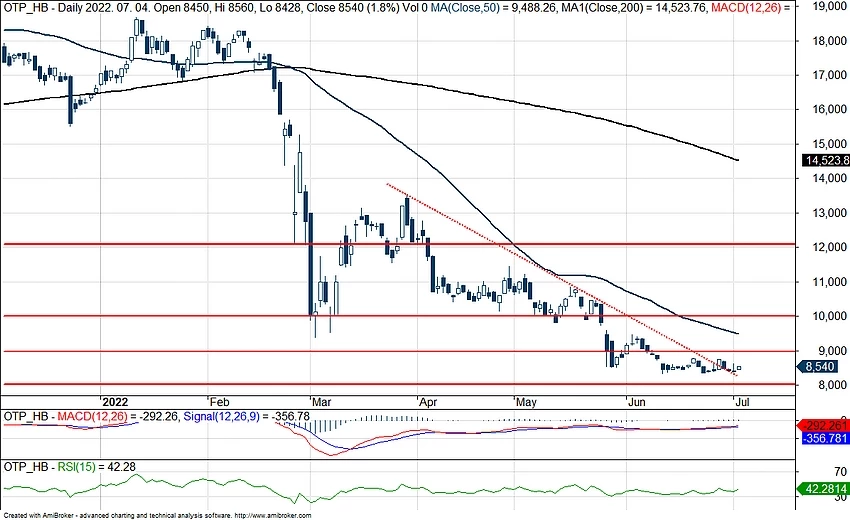Viewport: 850px width, 520px height.
Task: Click the 8,000 price axis label
Action: 832,384
